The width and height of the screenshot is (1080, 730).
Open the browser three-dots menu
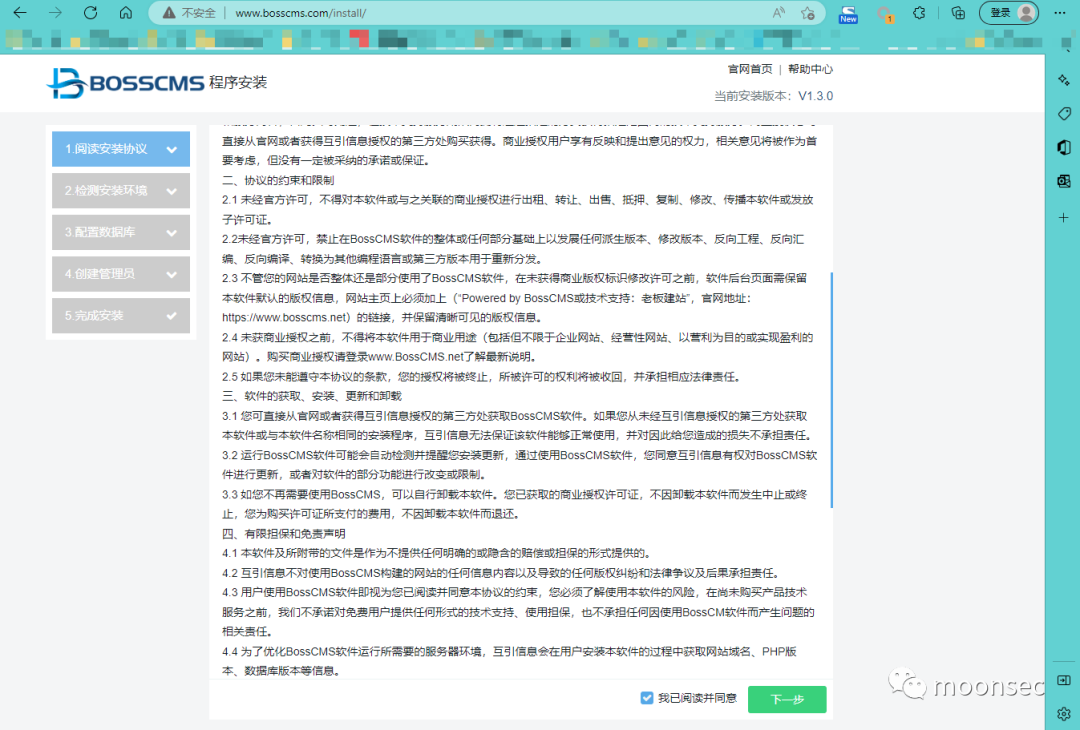[x=1060, y=13]
